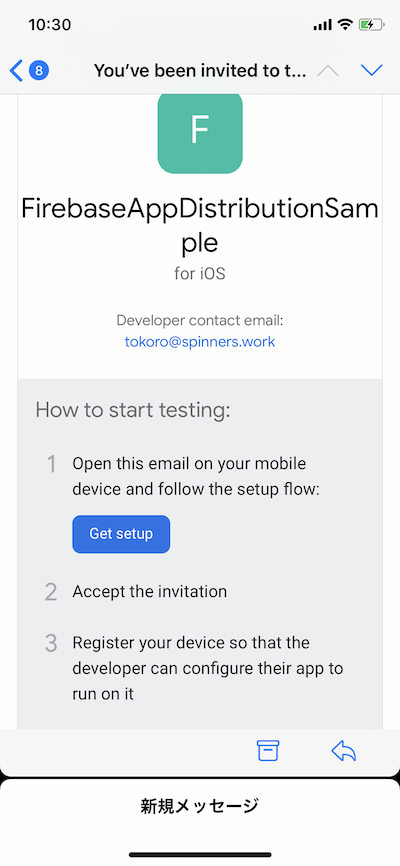Tap the 'Accept the invitation' step text
The width and height of the screenshot is (400, 866).
click(150, 592)
